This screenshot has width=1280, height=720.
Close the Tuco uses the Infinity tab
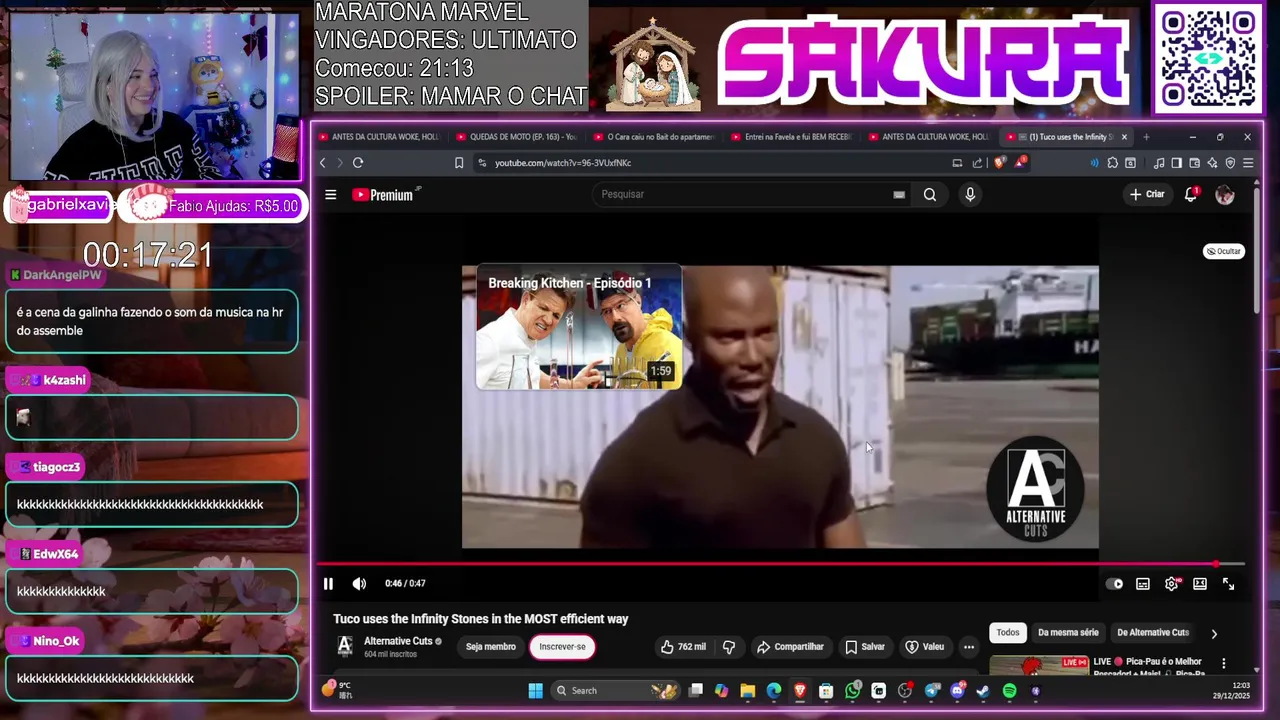(x=1124, y=137)
